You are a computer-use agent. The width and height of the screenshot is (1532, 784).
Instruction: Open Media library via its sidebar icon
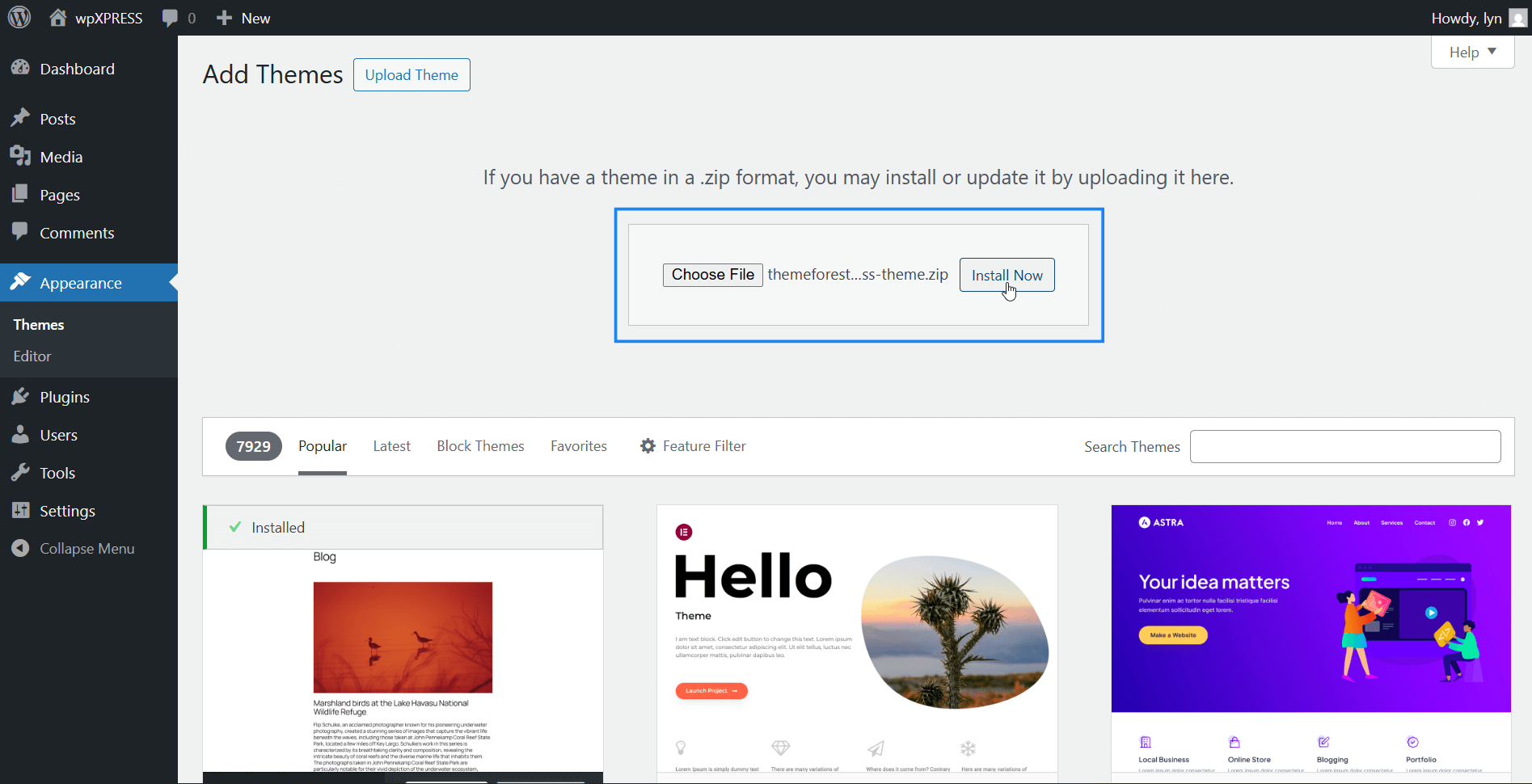pos(22,156)
